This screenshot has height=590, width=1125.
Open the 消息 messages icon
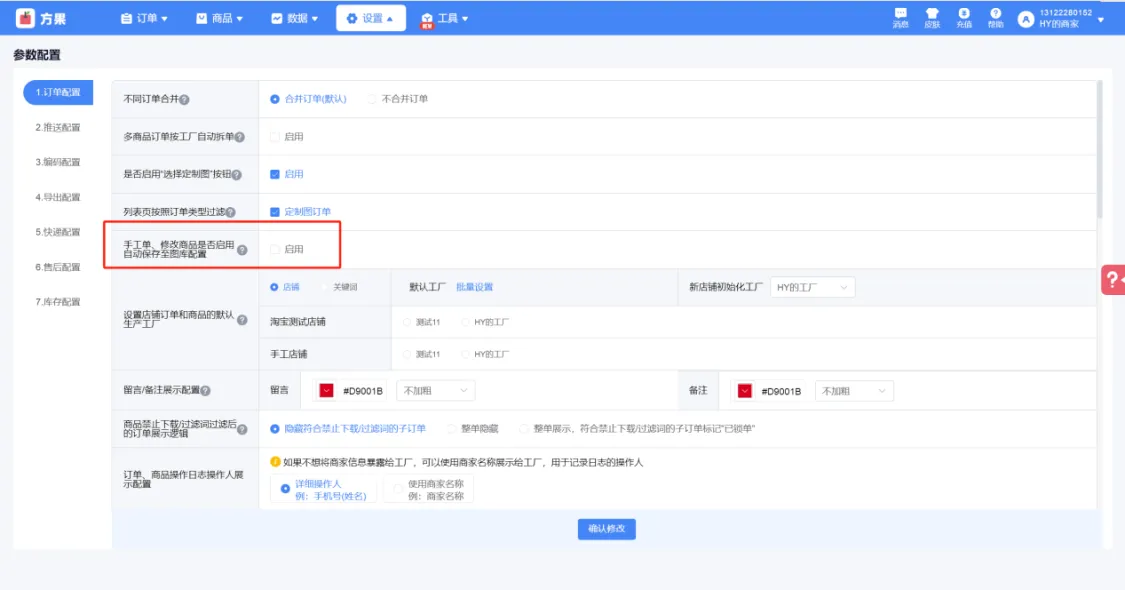(x=900, y=15)
